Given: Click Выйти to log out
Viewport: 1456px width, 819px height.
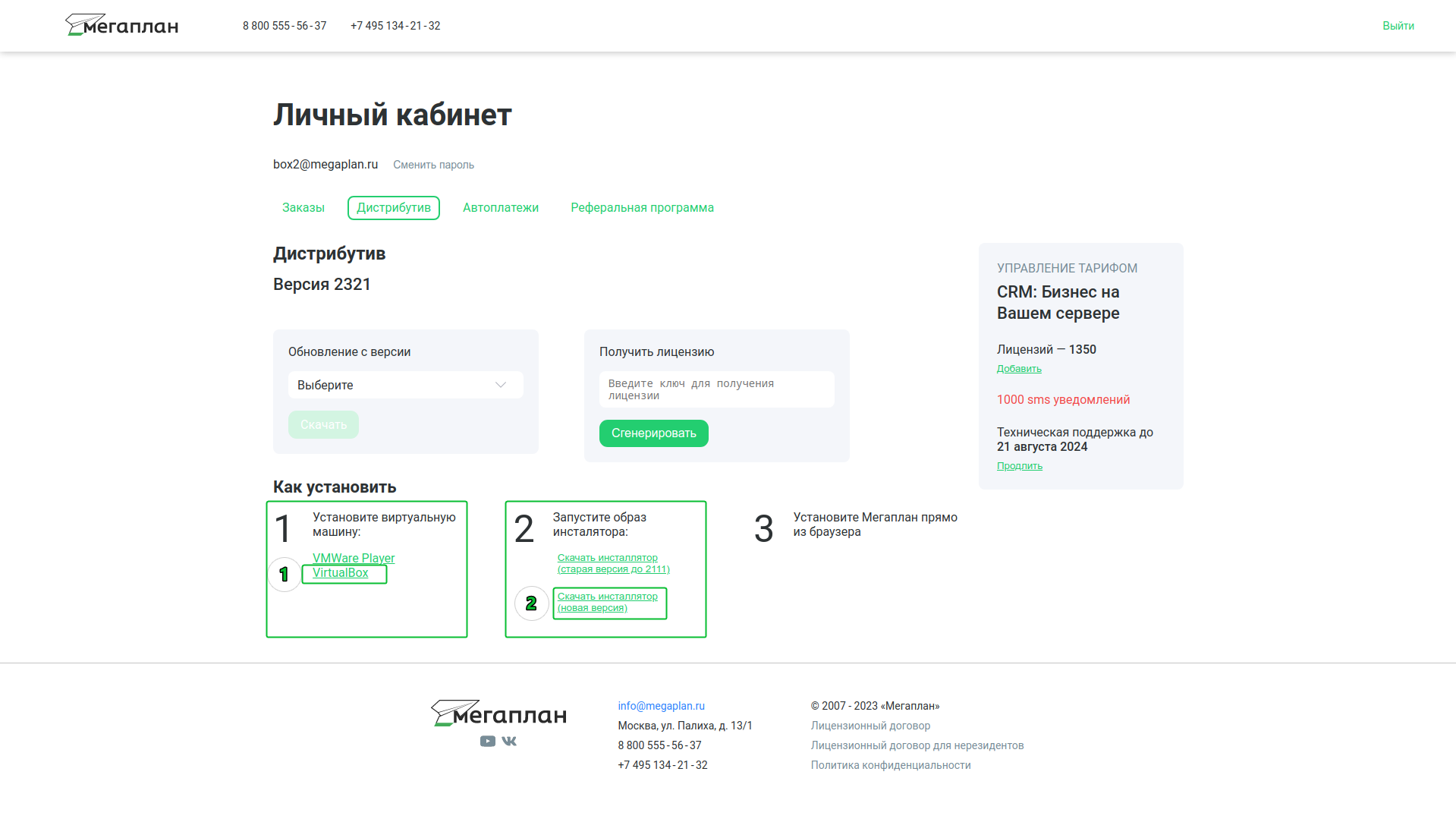Looking at the screenshot, I should tap(1398, 26).
